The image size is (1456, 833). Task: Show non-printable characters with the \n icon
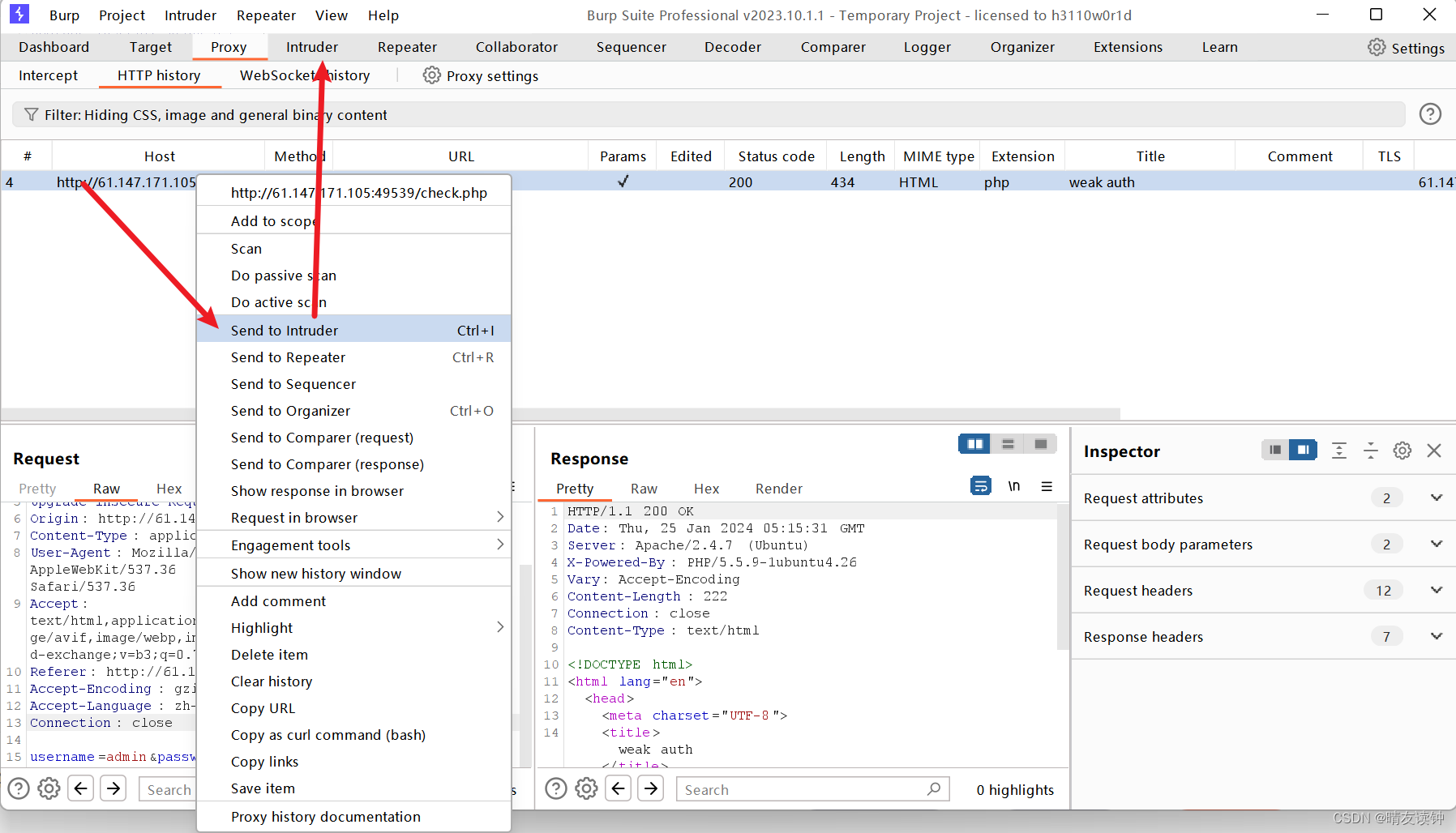pyautogui.click(x=1014, y=485)
